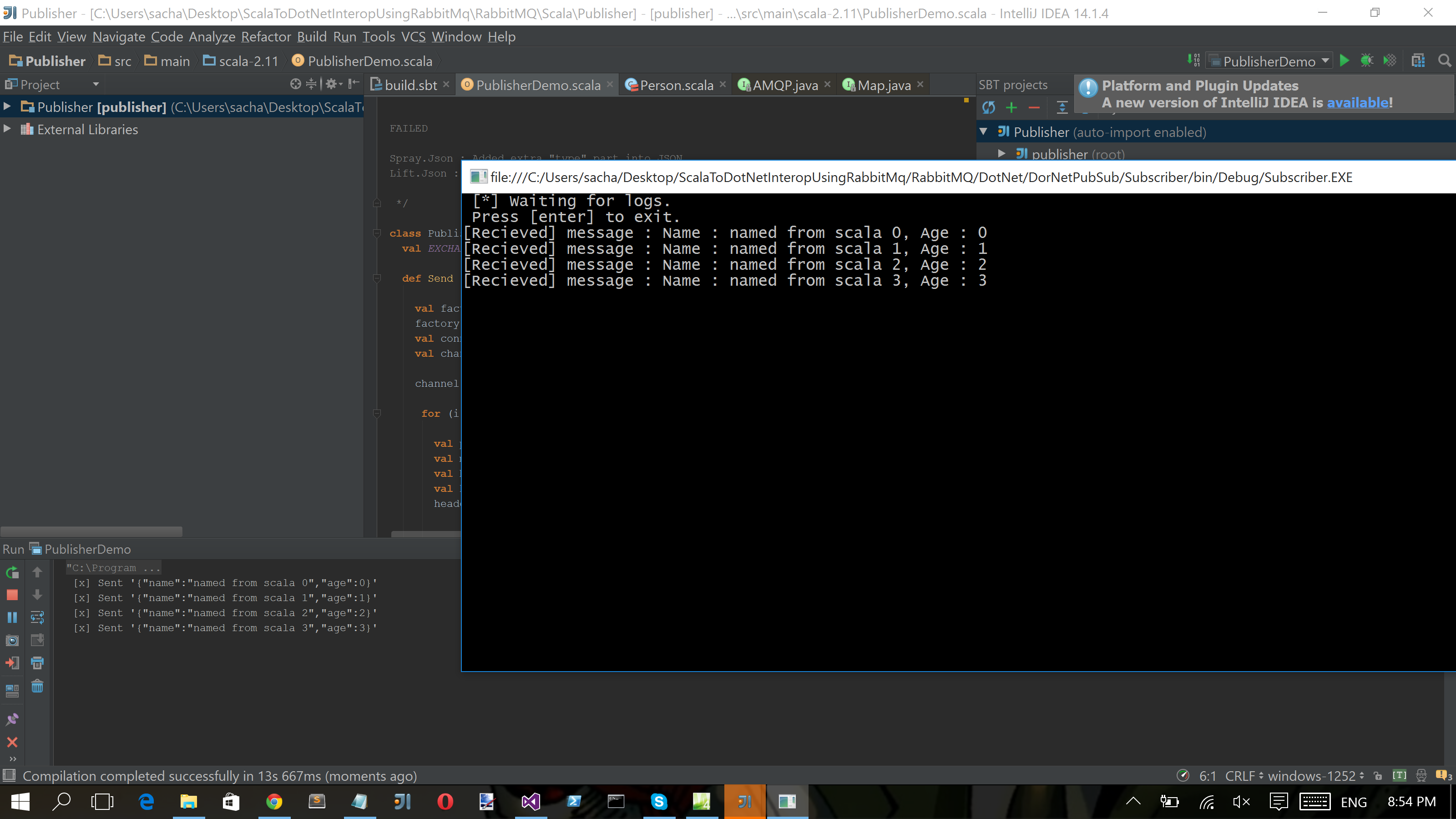Open Hector inspections inspector icon
Screen dimensions: 1456x819
click(1421, 775)
